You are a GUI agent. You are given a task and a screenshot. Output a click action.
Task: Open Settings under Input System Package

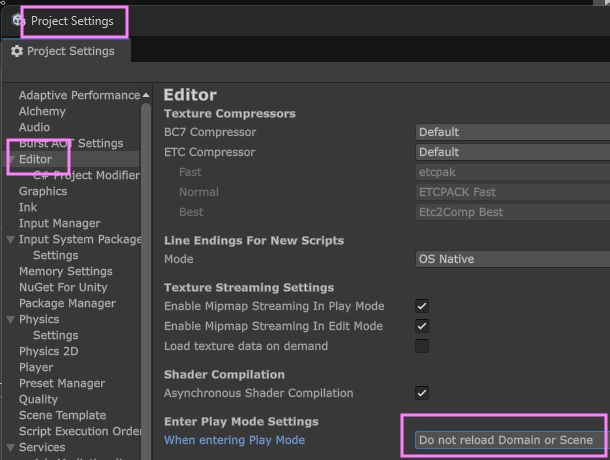point(56,255)
